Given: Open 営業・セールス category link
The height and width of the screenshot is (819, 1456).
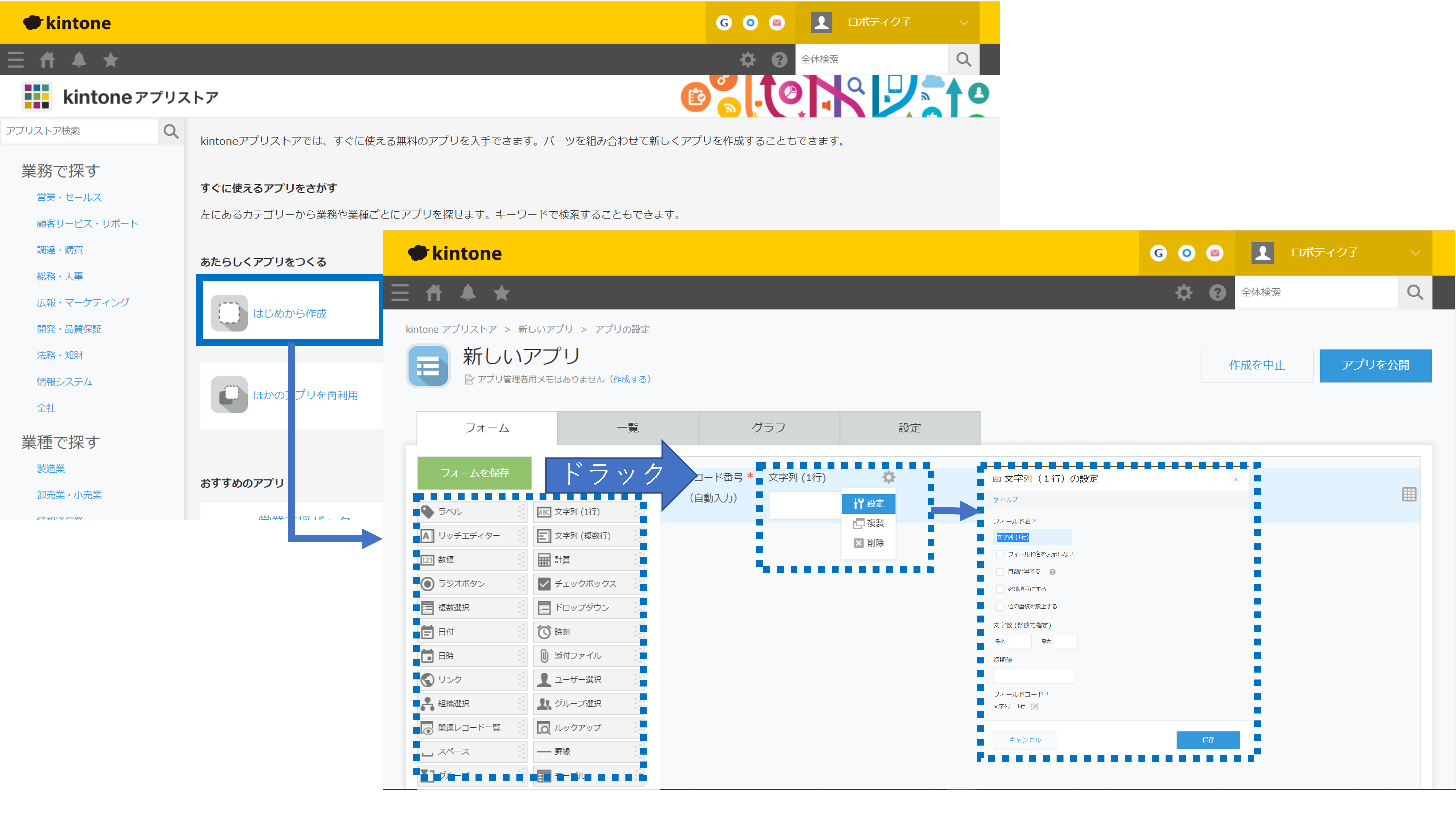Looking at the screenshot, I should 69,197.
